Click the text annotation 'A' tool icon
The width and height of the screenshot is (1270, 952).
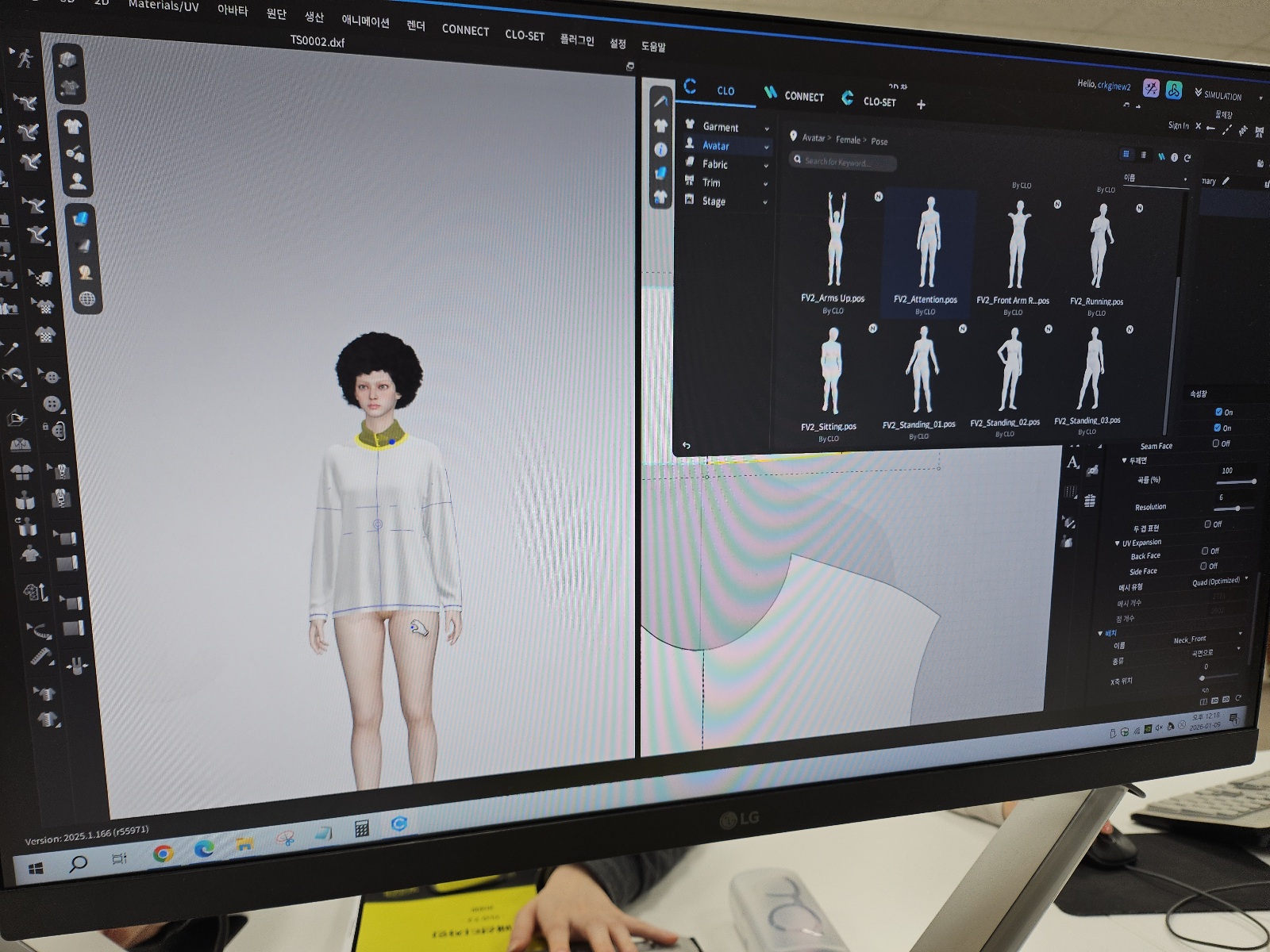(1073, 463)
